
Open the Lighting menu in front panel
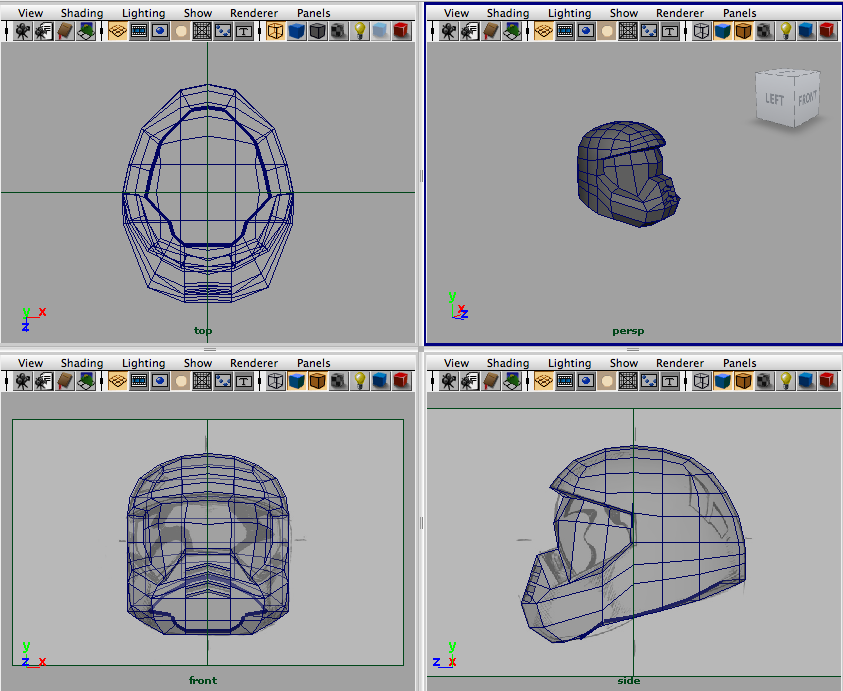(144, 363)
